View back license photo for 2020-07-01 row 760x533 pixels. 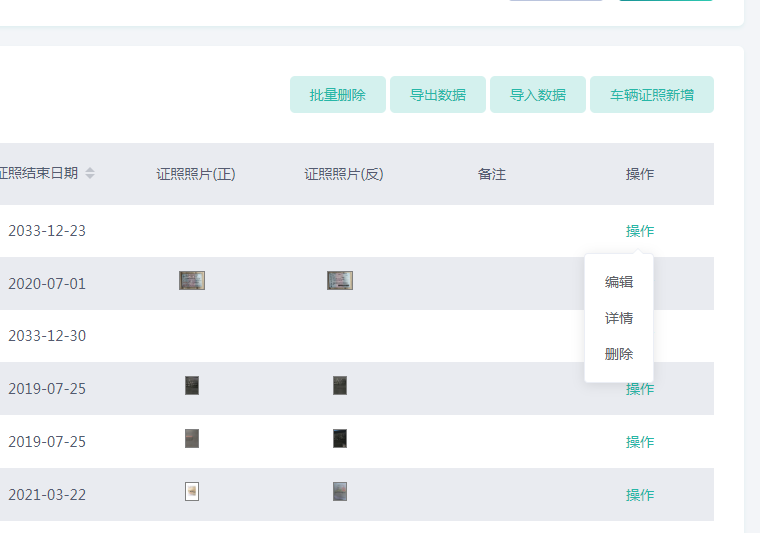[x=340, y=280]
